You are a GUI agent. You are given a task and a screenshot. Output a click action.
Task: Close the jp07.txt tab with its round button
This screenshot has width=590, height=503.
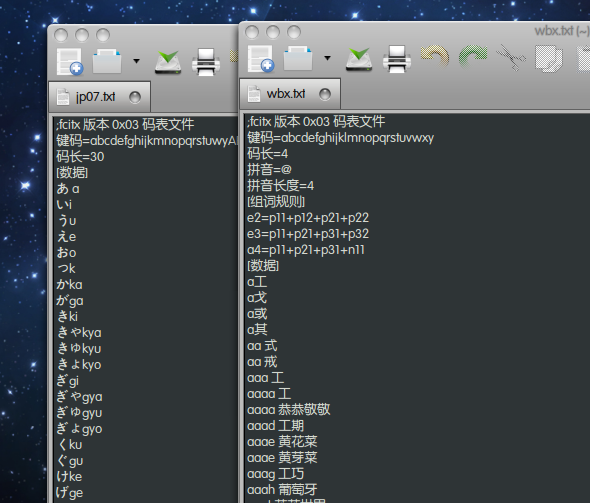[135, 97]
